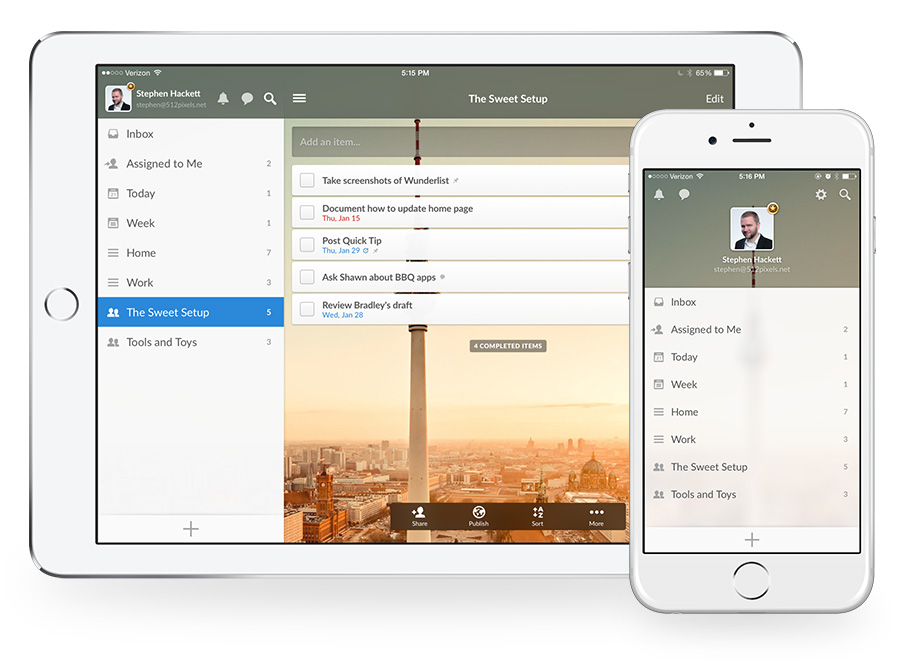Image resolution: width=914 pixels, height=669 pixels.
Task: Check off Document how to update home page
Action: [307, 213]
